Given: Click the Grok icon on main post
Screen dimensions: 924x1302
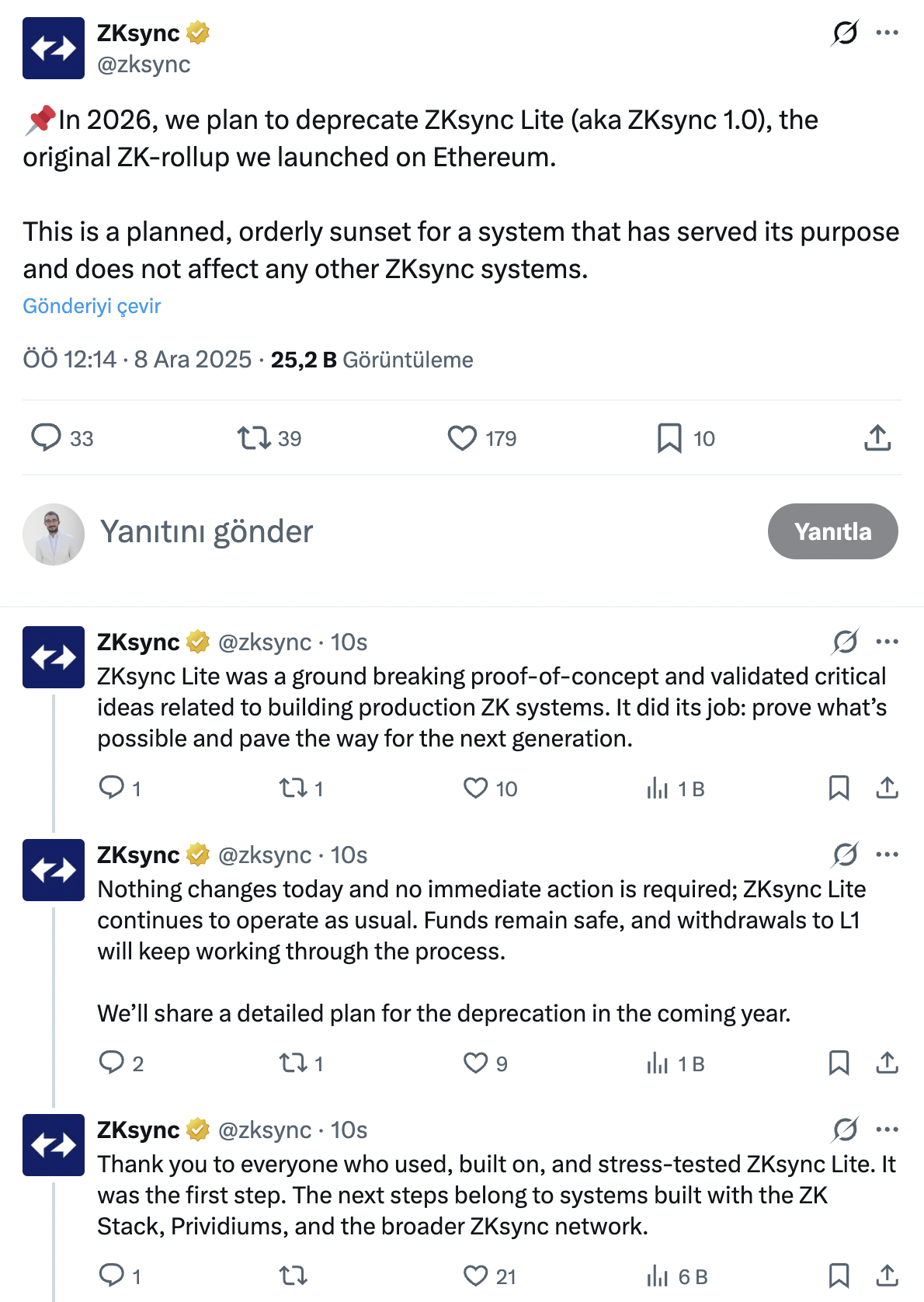Looking at the screenshot, I should point(845,33).
